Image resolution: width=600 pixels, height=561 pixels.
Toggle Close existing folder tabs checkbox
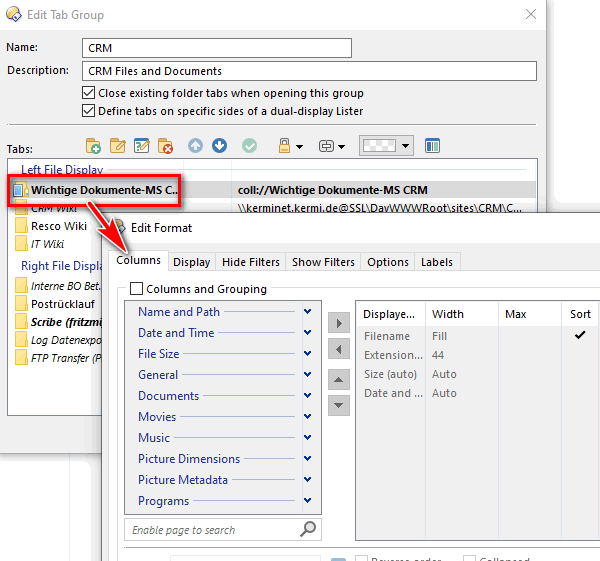88,93
